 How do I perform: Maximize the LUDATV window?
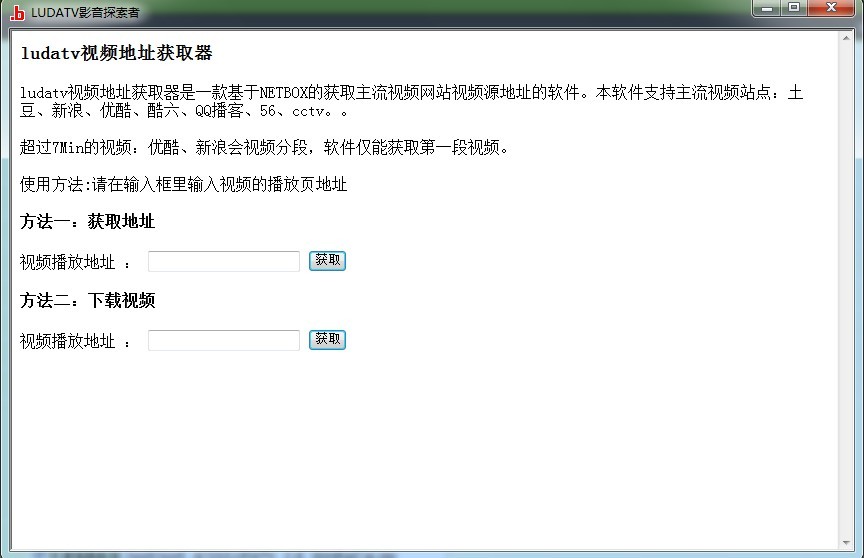click(794, 8)
